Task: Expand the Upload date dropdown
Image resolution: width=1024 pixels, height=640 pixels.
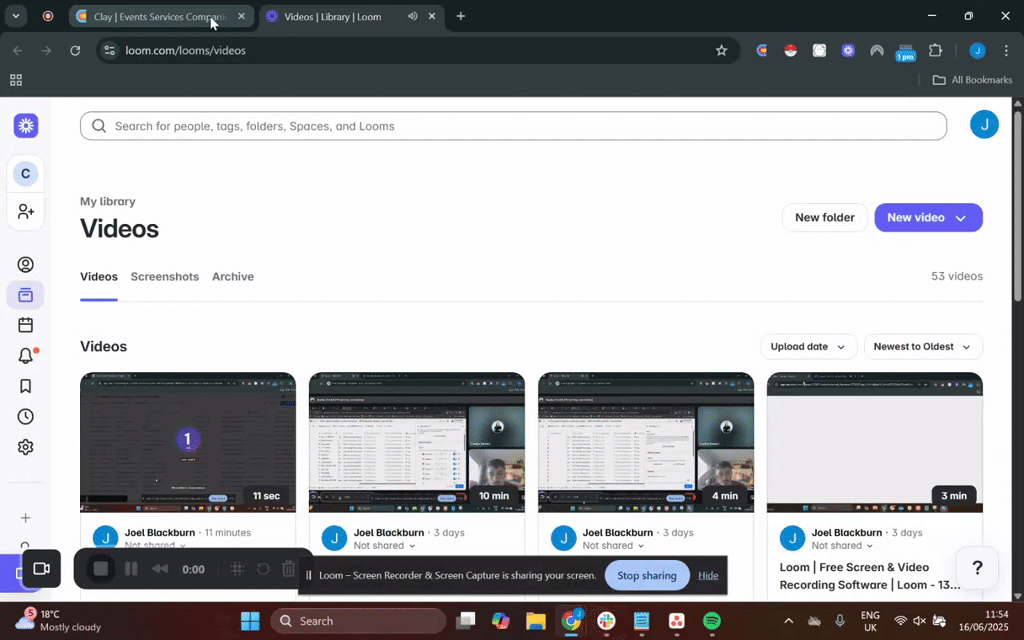Action: pyautogui.click(x=808, y=346)
